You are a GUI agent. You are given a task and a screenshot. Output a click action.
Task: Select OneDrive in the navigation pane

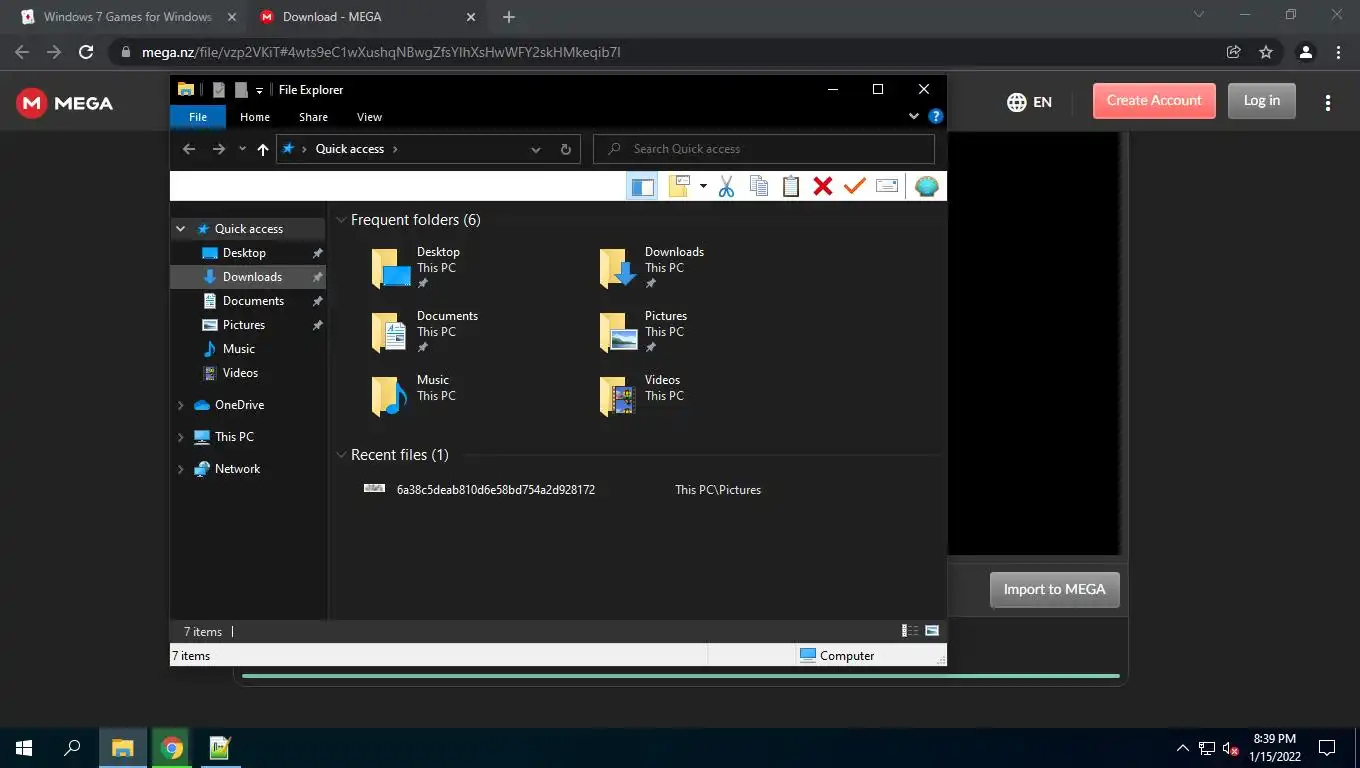pyautogui.click(x=239, y=405)
